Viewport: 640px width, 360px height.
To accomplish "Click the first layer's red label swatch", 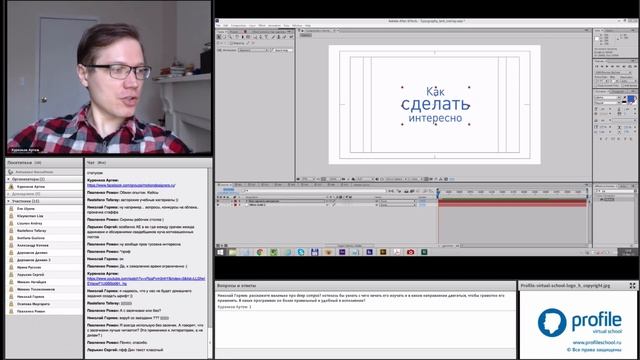I will [236, 201].
